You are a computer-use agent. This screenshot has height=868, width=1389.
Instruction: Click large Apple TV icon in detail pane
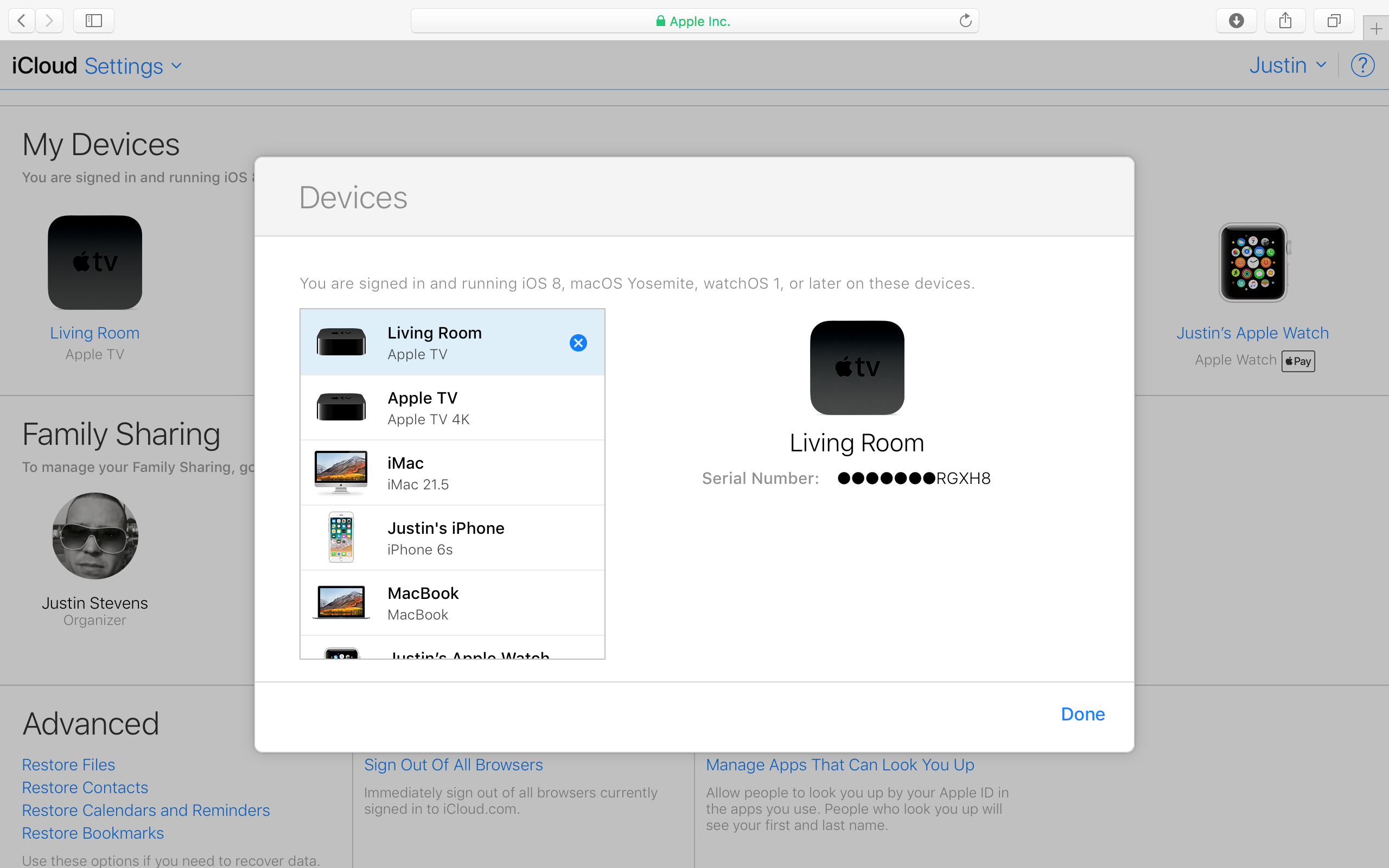pyautogui.click(x=857, y=367)
